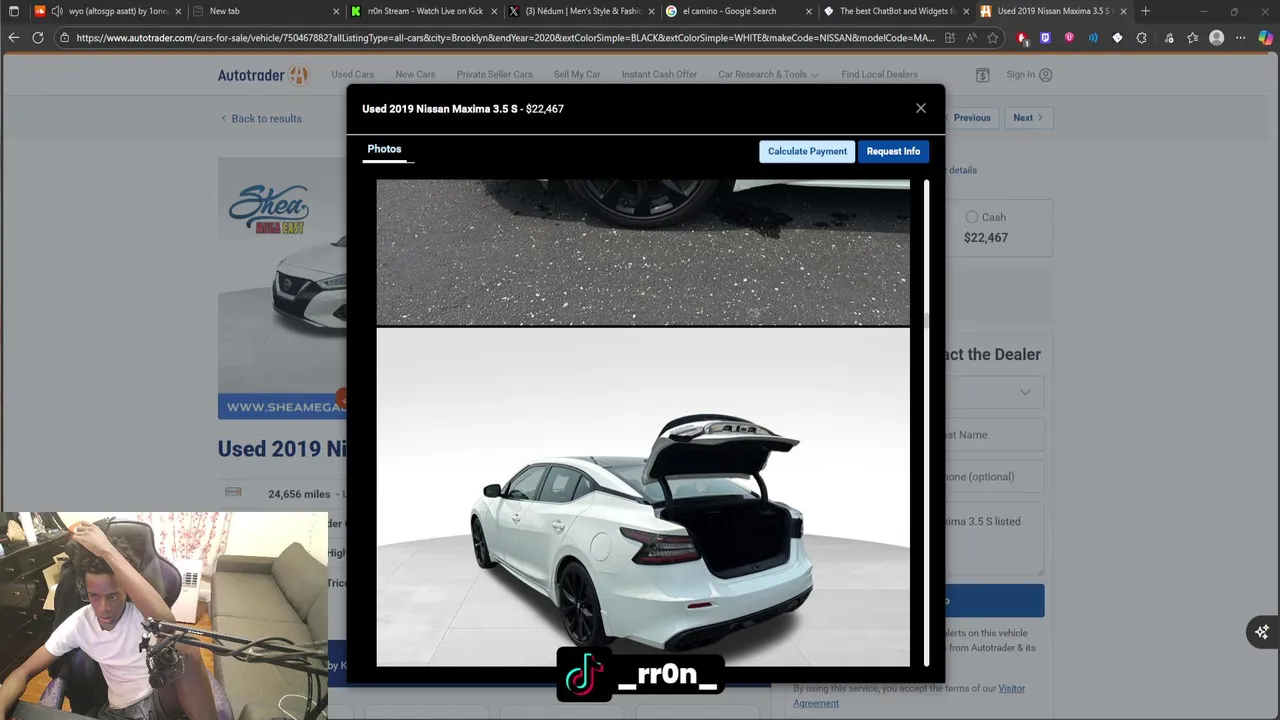Click the message box about the Maxima 3.5 S

pos(993,539)
